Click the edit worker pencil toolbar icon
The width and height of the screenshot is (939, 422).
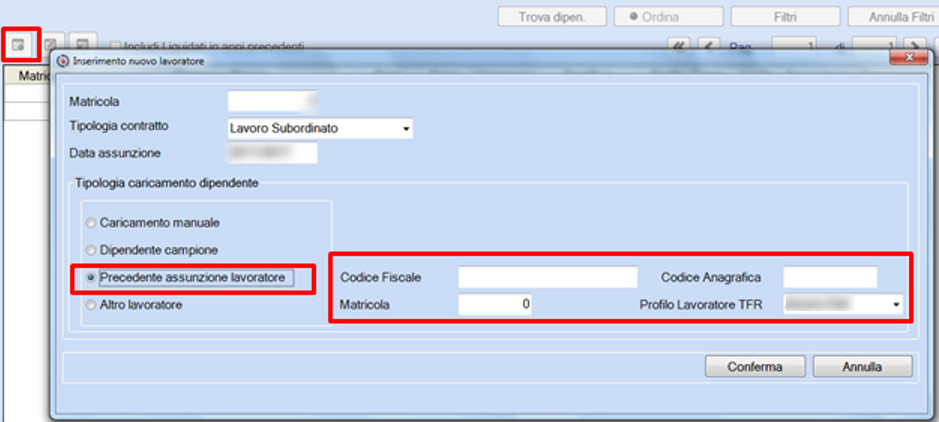pyautogui.click(x=52, y=44)
